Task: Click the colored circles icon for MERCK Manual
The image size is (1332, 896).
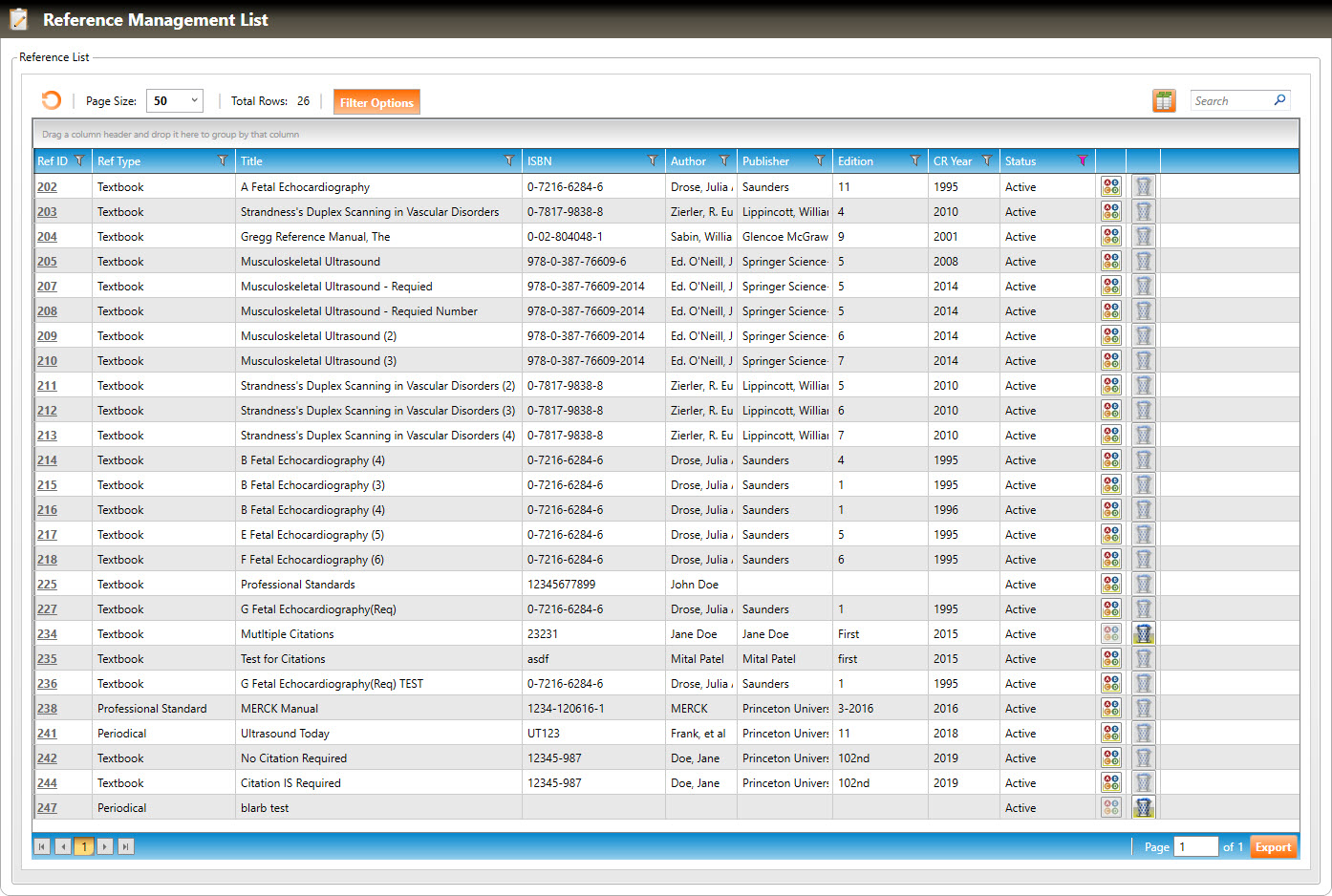Action: [1110, 708]
